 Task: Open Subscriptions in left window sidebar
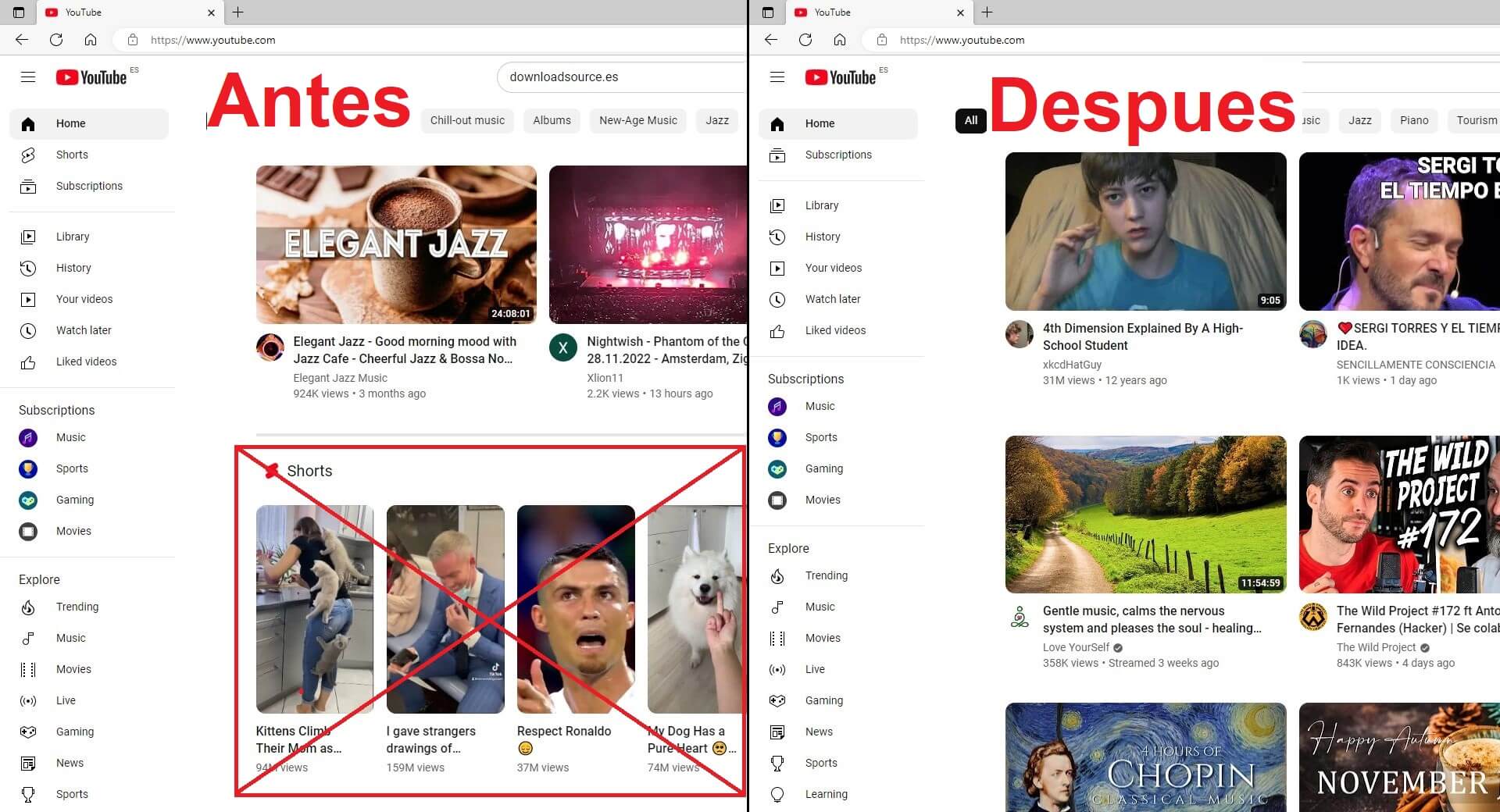click(x=89, y=186)
